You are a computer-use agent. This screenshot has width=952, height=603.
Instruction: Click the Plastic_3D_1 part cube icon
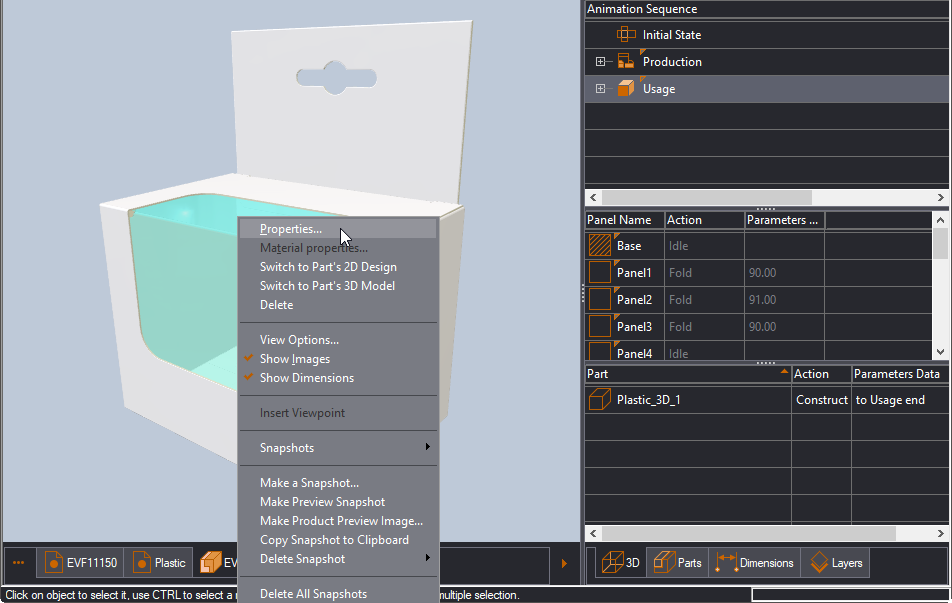point(600,400)
